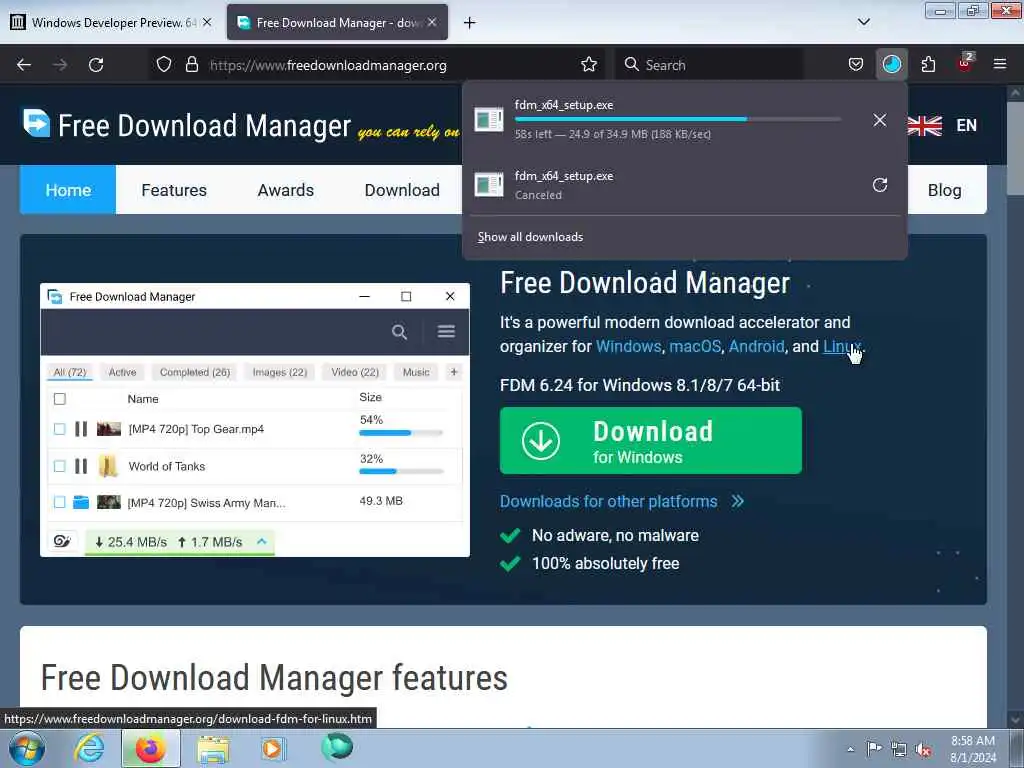Close the Free Download Manager tab

[432, 22]
